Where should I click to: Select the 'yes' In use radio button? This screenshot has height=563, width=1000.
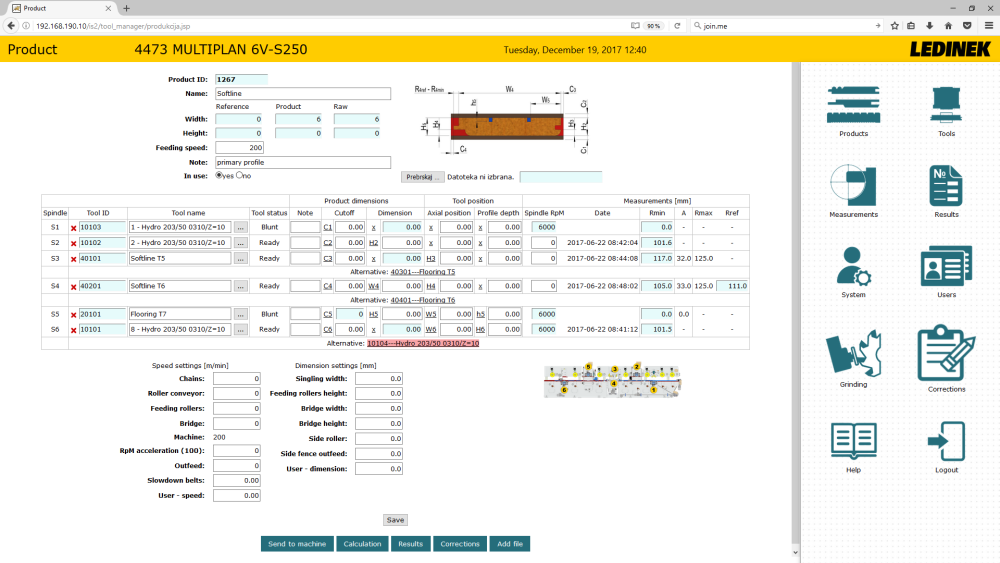pyautogui.click(x=219, y=175)
